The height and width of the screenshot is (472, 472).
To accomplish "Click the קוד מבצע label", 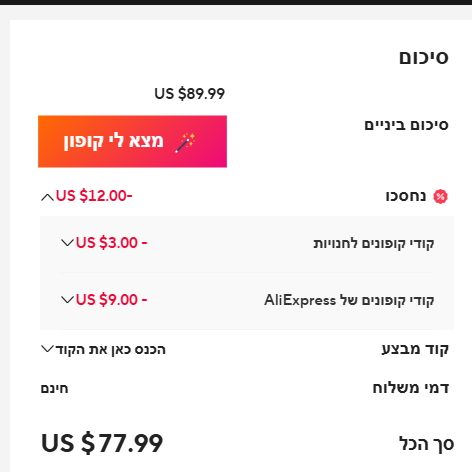I will 415,349.
